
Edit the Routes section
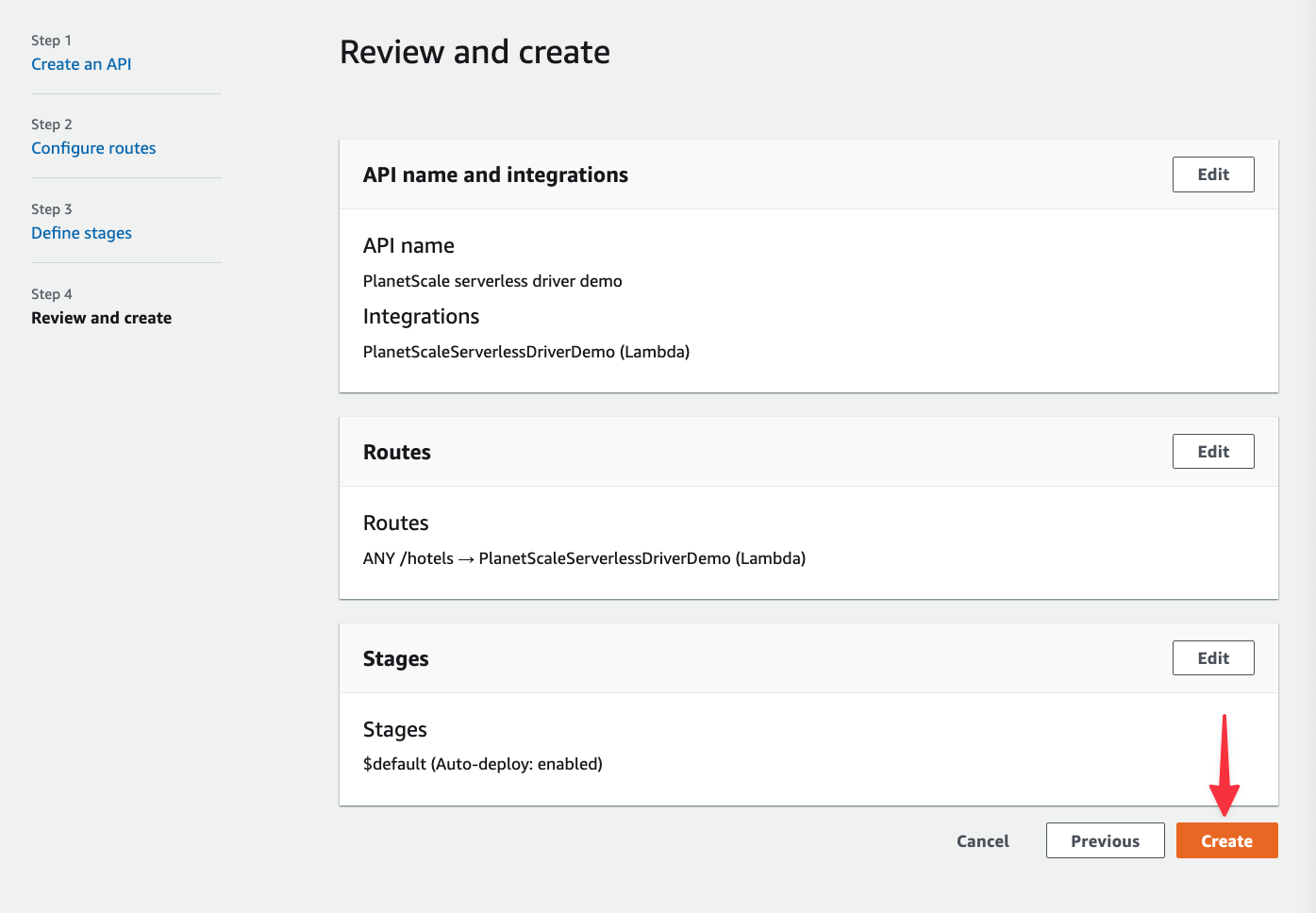point(1213,452)
